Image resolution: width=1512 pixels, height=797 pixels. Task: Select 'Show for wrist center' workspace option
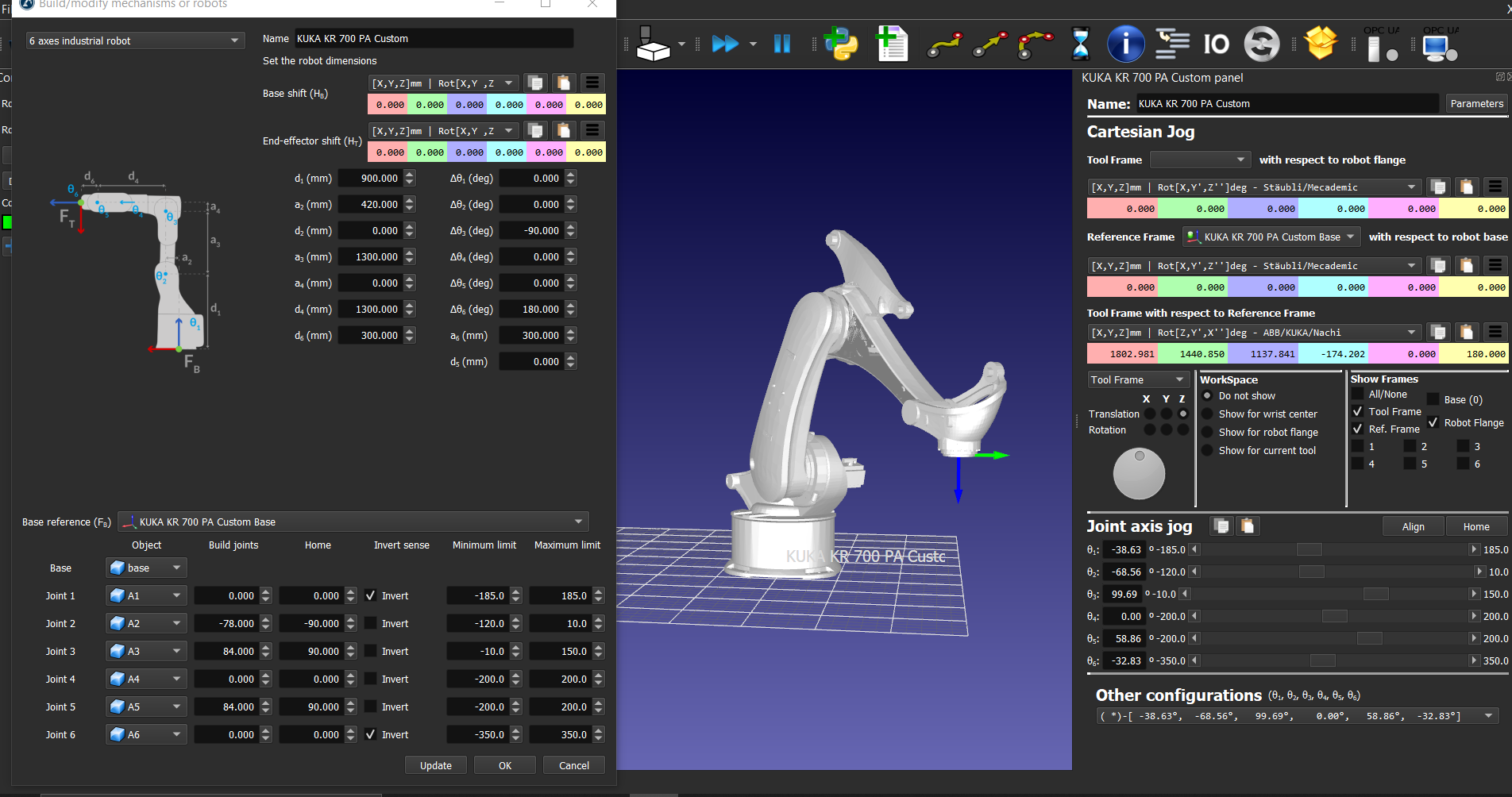[x=1207, y=414]
